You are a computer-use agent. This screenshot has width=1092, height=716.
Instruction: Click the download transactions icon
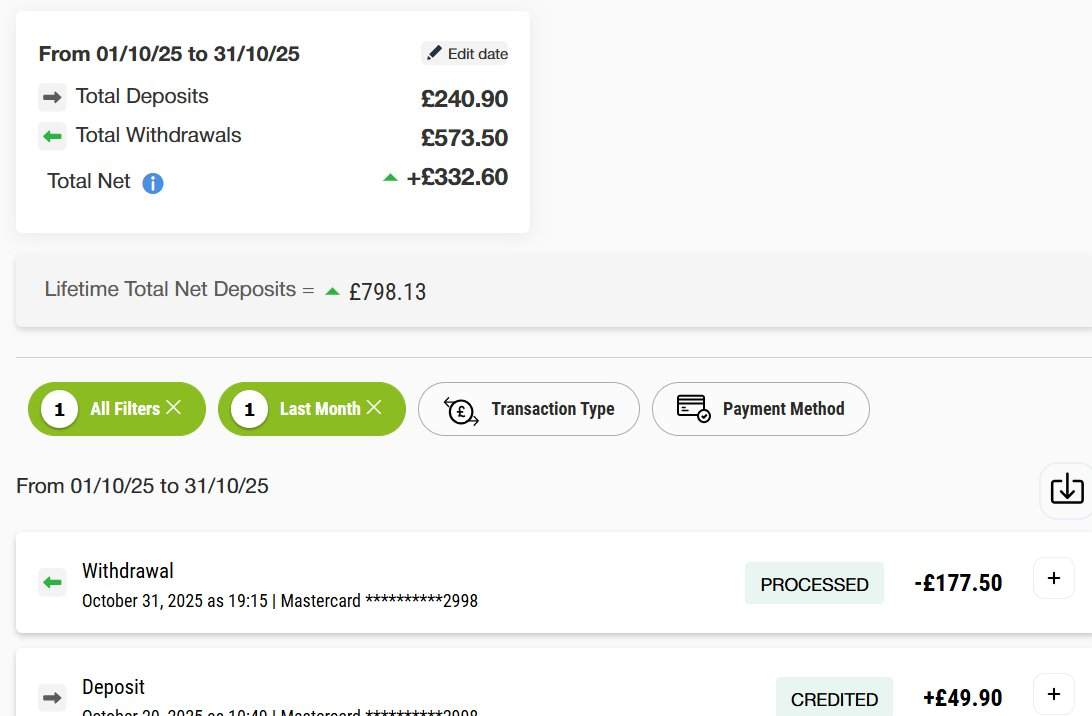pos(1066,489)
